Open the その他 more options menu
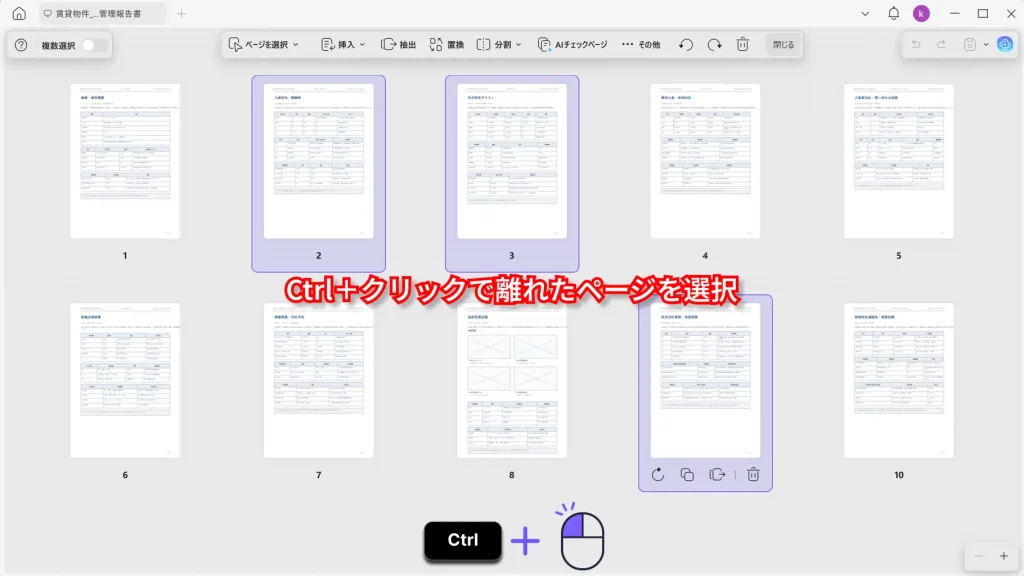Image resolution: width=1024 pixels, height=576 pixels. tap(641, 44)
